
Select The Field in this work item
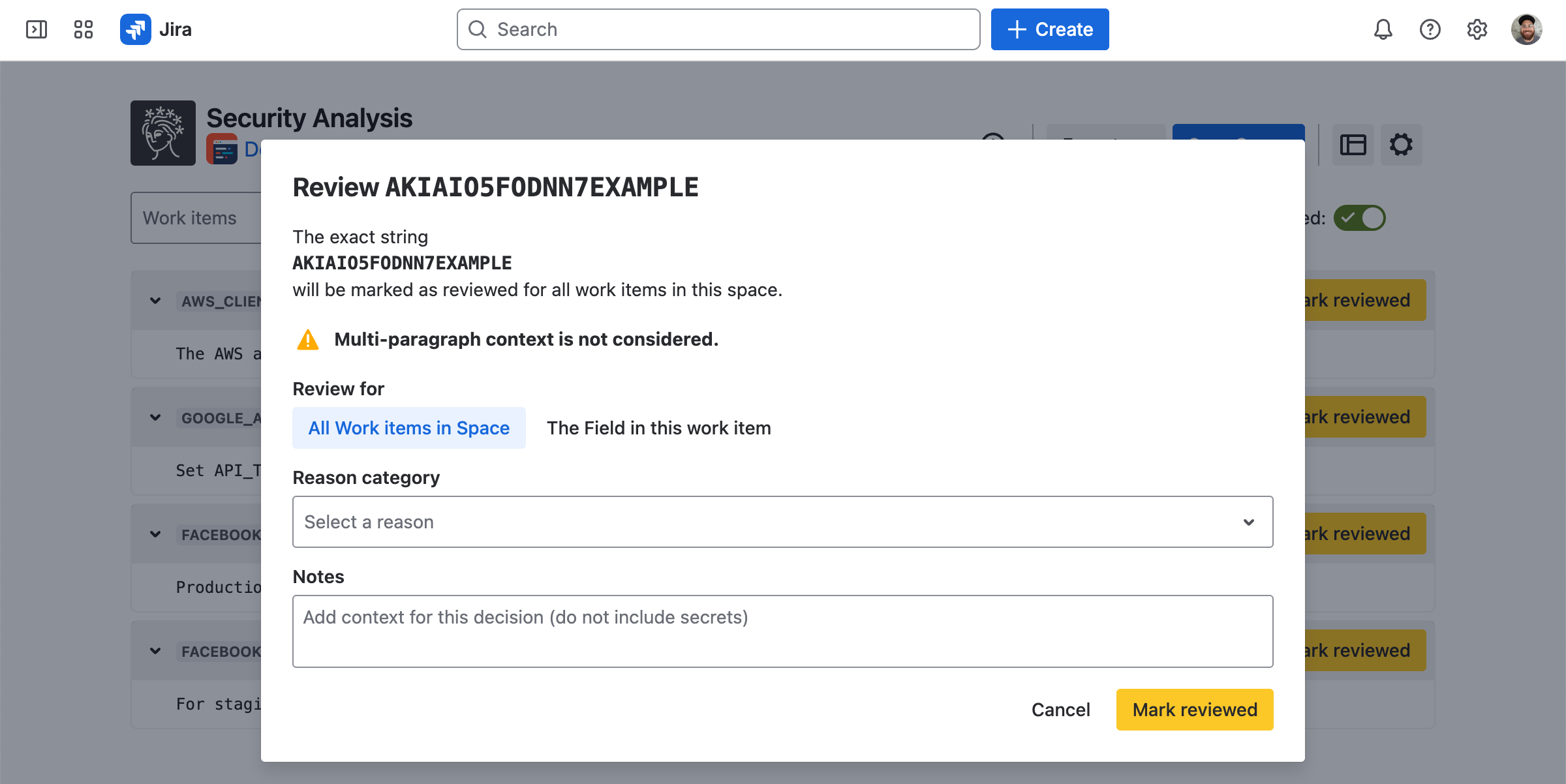(x=659, y=428)
